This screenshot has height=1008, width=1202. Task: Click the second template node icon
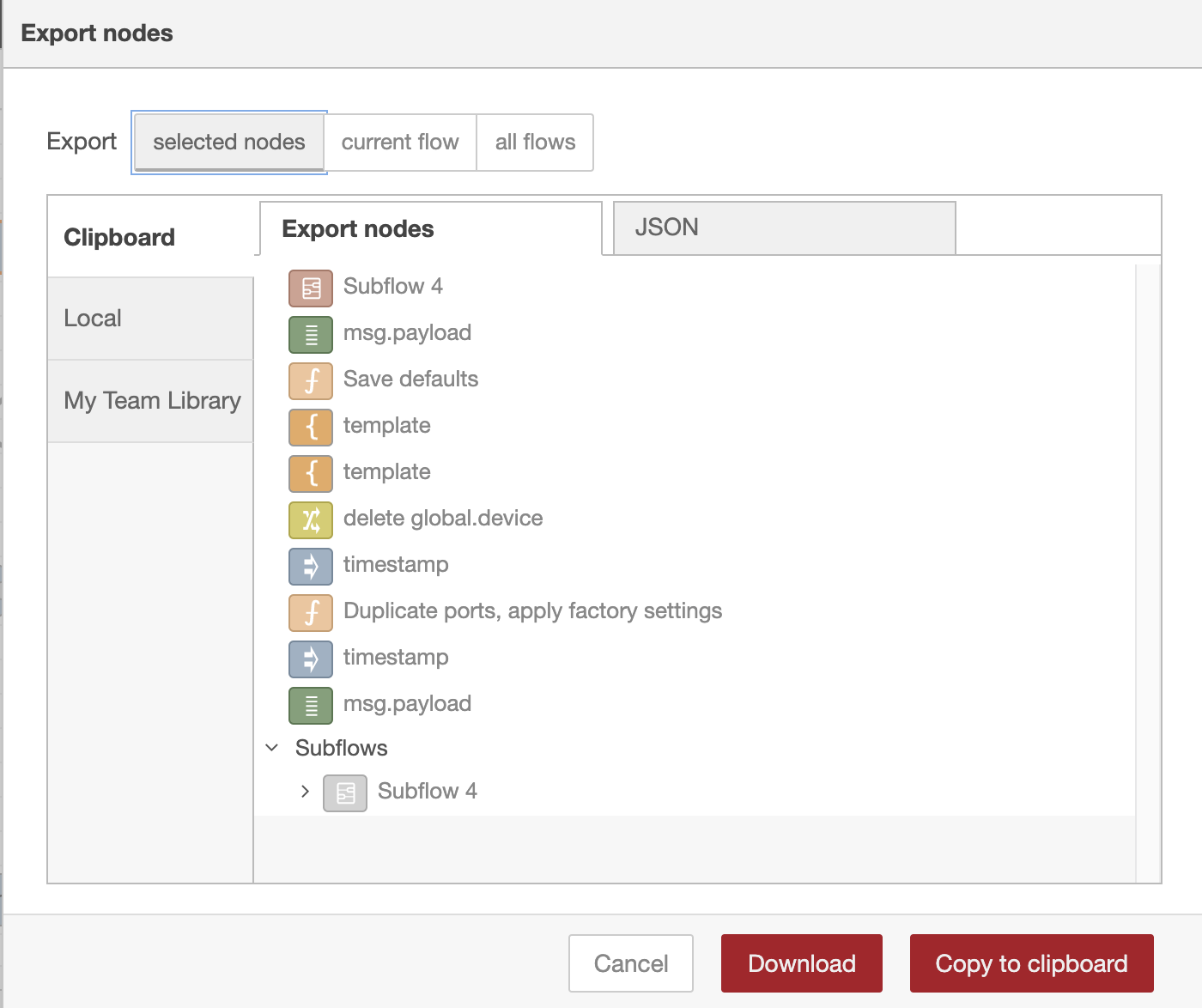point(311,474)
